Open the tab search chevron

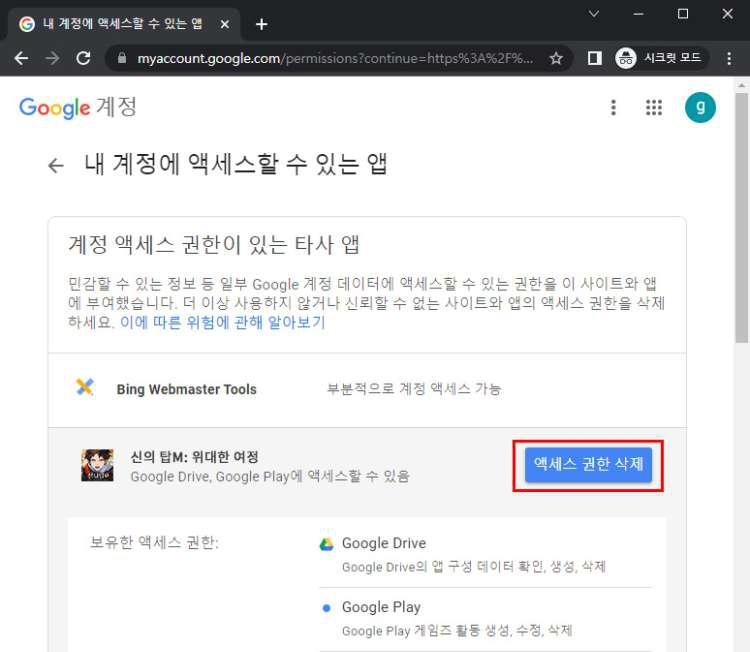pyautogui.click(x=594, y=14)
